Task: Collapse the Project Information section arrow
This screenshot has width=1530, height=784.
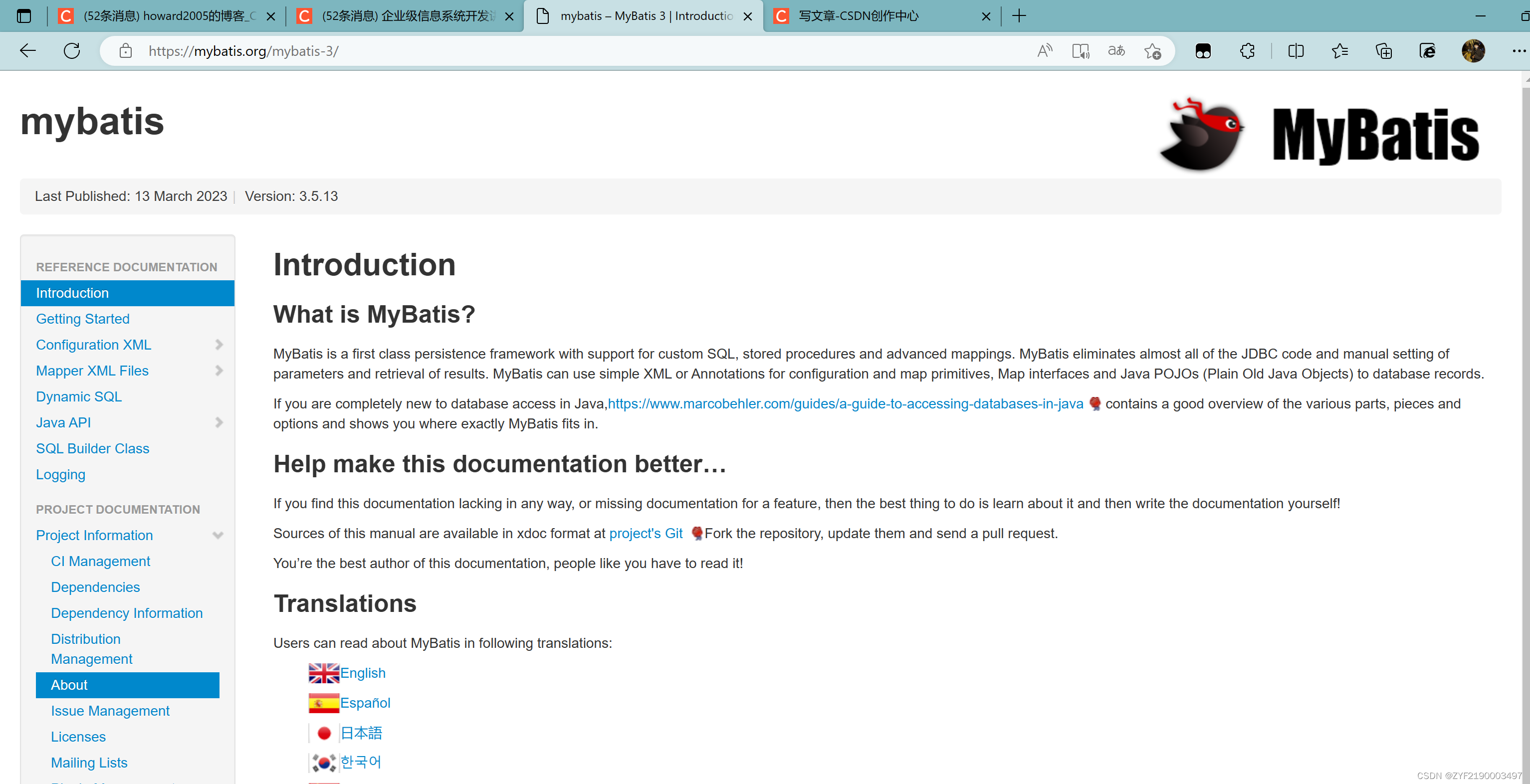Action: tap(218, 535)
